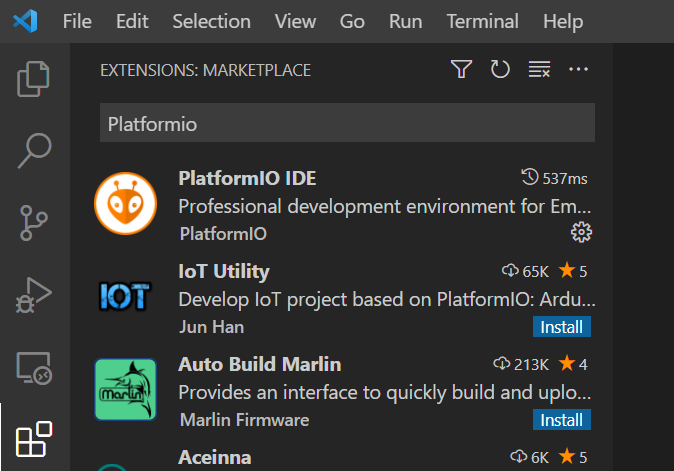The image size is (674, 471).
Task: Open the Explorer view in activity bar
Action: pos(34,79)
